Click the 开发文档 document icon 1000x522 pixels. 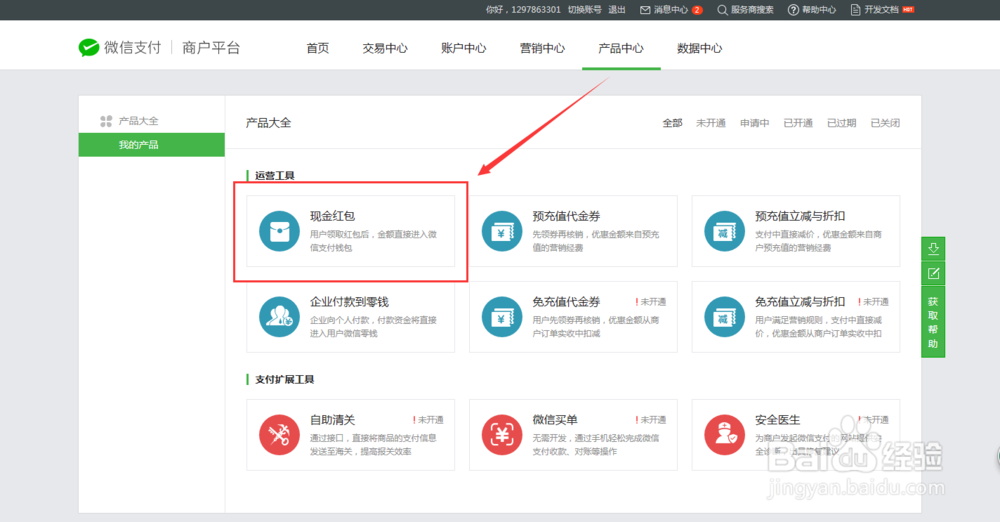856,10
